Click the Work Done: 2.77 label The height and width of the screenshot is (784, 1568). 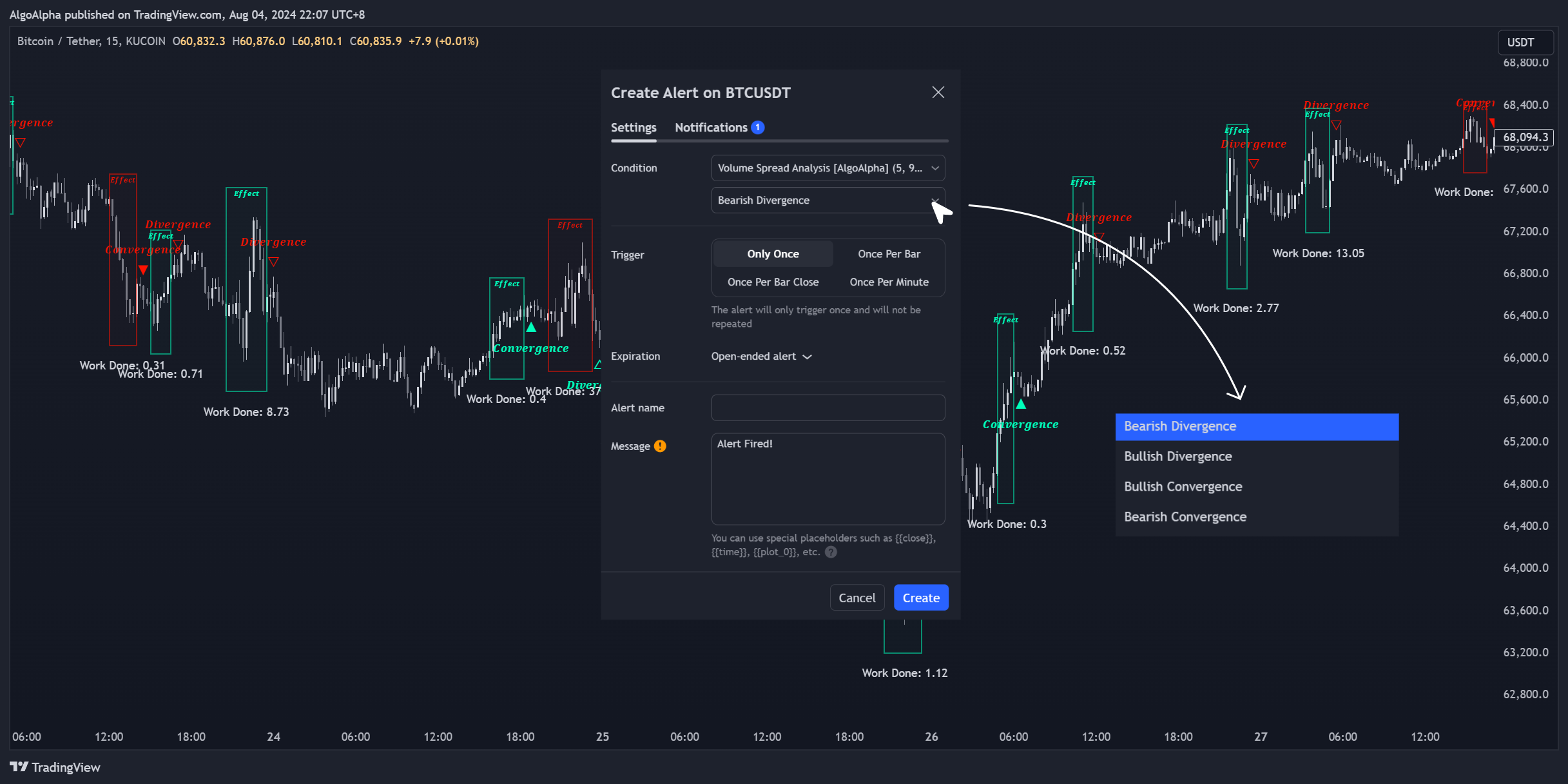coord(1236,308)
